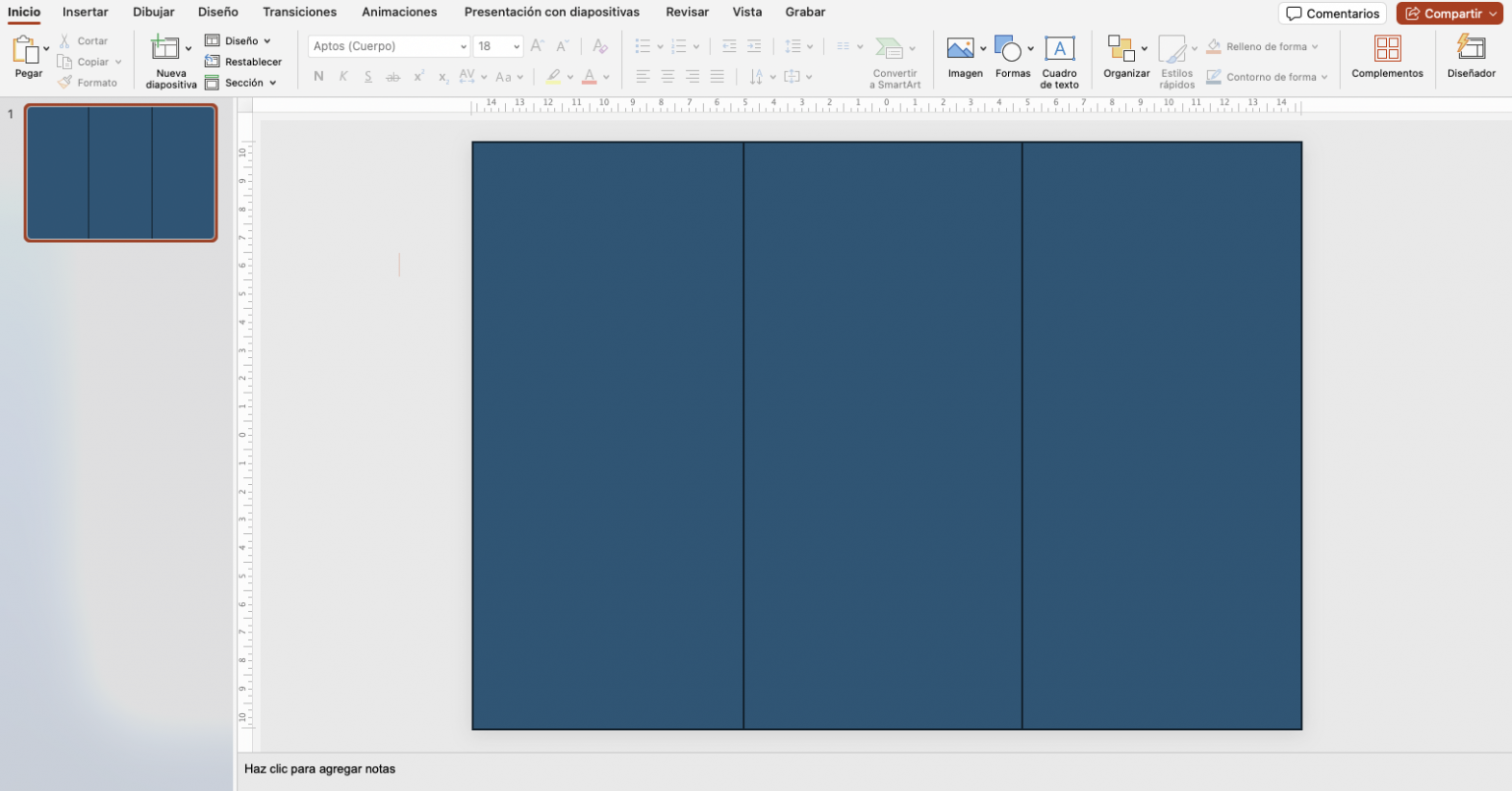Viewport: 1512px width, 791px height.
Task: Expand the Sección dropdown
Action: [241, 82]
